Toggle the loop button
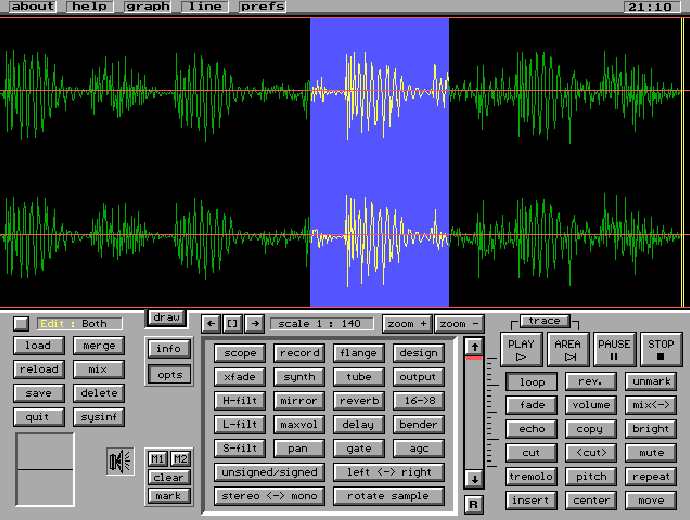690x520 pixels. [532, 382]
